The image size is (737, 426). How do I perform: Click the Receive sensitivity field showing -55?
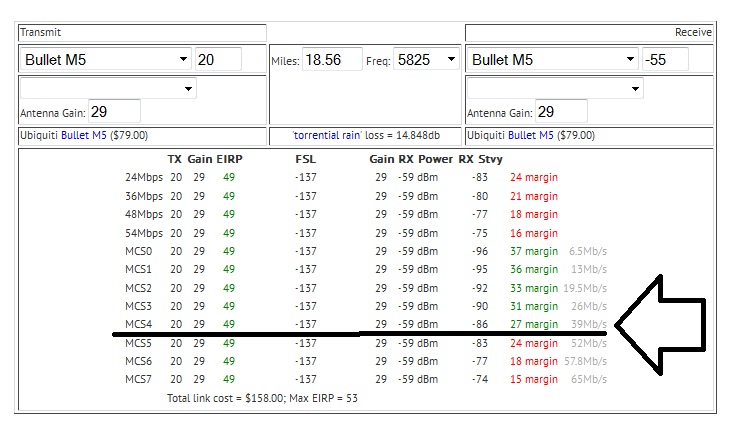click(665, 60)
